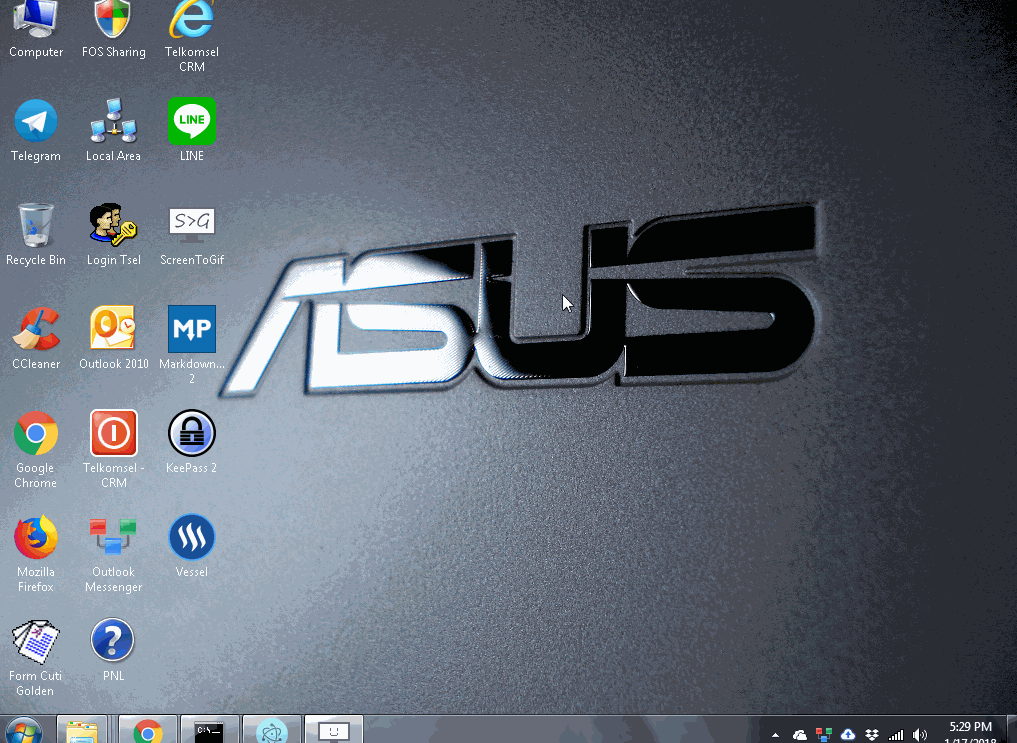1017x743 pixels.
Task: Show hidden system tray icons arrow
Action: 775,735
